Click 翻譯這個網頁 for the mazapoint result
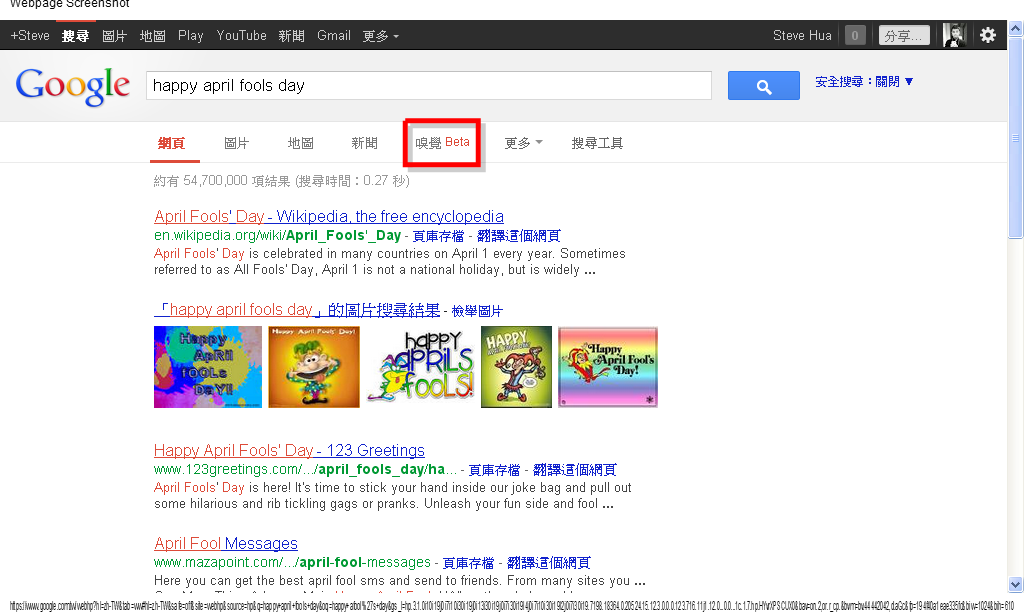 [x=549, y=563]
